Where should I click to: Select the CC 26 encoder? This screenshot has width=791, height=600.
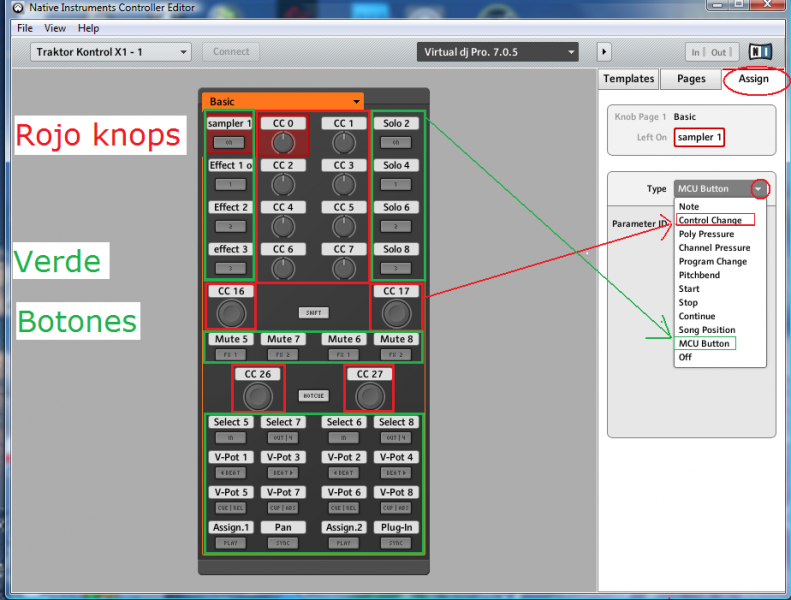(x=258, y=396)
